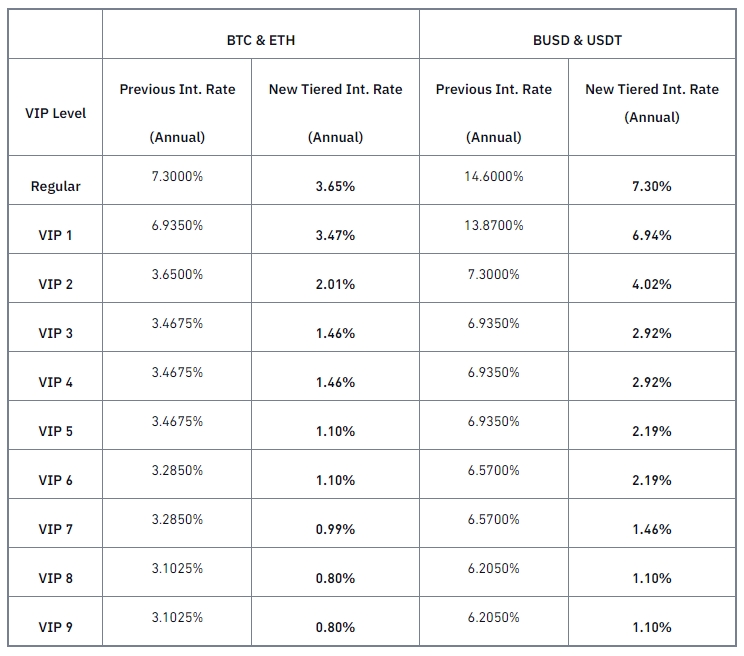Click the 3.65% new tiered rate
The image size is (744, 656).
[x=335, y=186]
